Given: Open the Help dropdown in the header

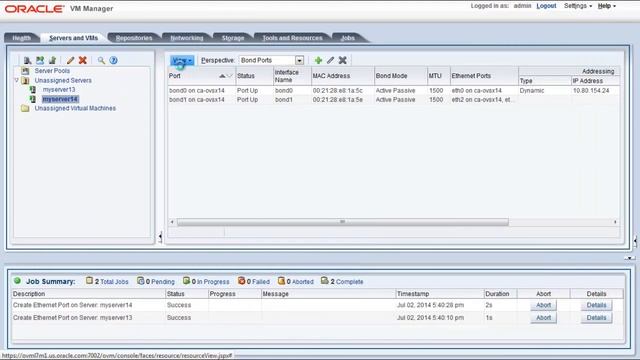Looking at the screenshot, I should tap(607, 6).
